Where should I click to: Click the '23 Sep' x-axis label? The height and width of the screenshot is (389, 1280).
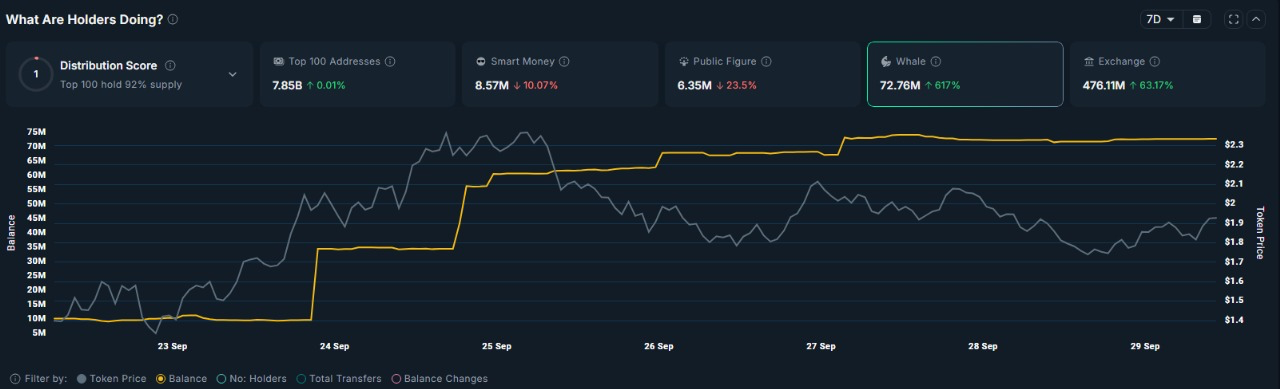(x=172, y=346)
